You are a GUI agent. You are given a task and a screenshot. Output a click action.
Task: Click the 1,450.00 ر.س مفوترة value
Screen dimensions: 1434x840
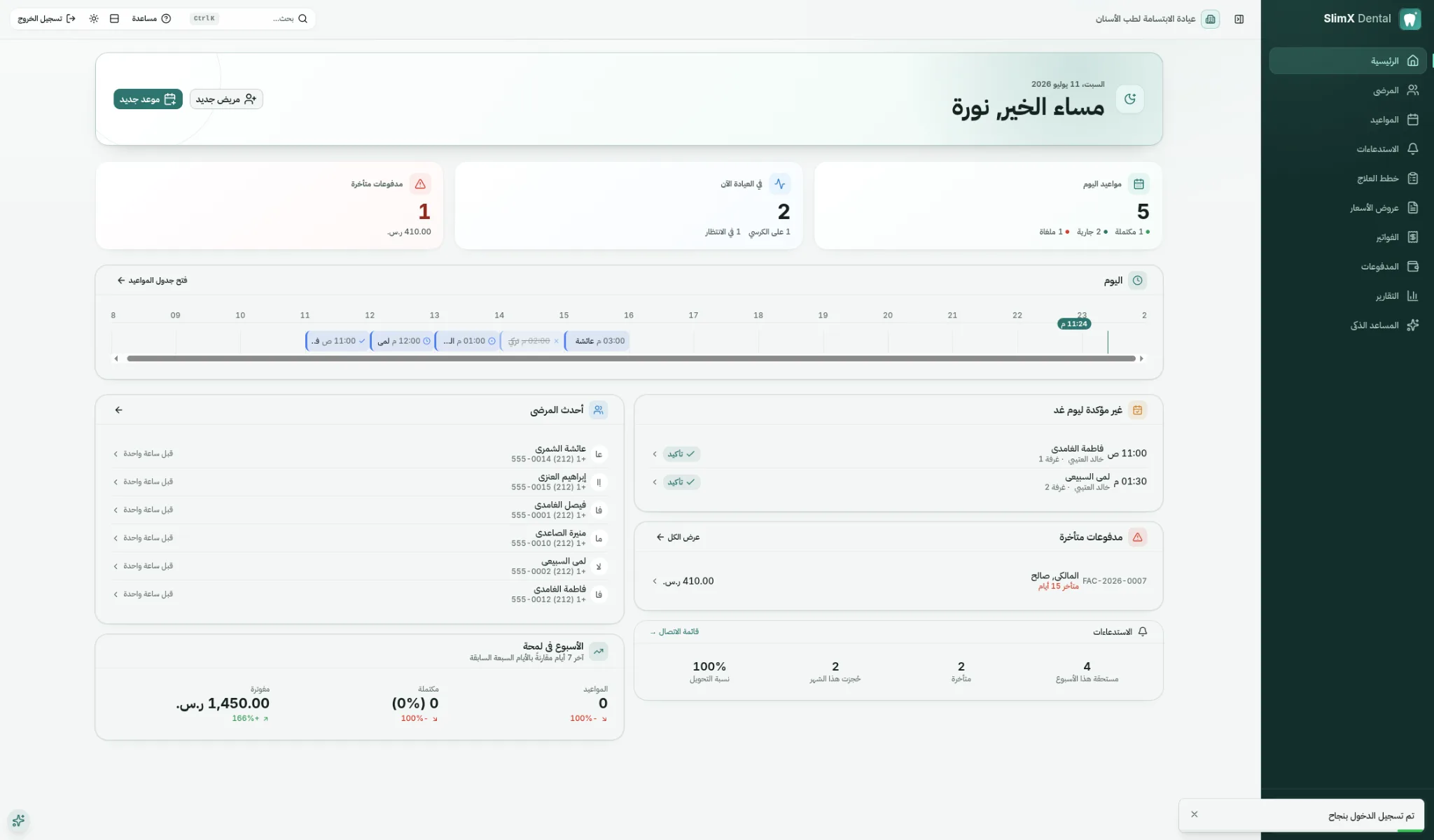pos(223,703)
